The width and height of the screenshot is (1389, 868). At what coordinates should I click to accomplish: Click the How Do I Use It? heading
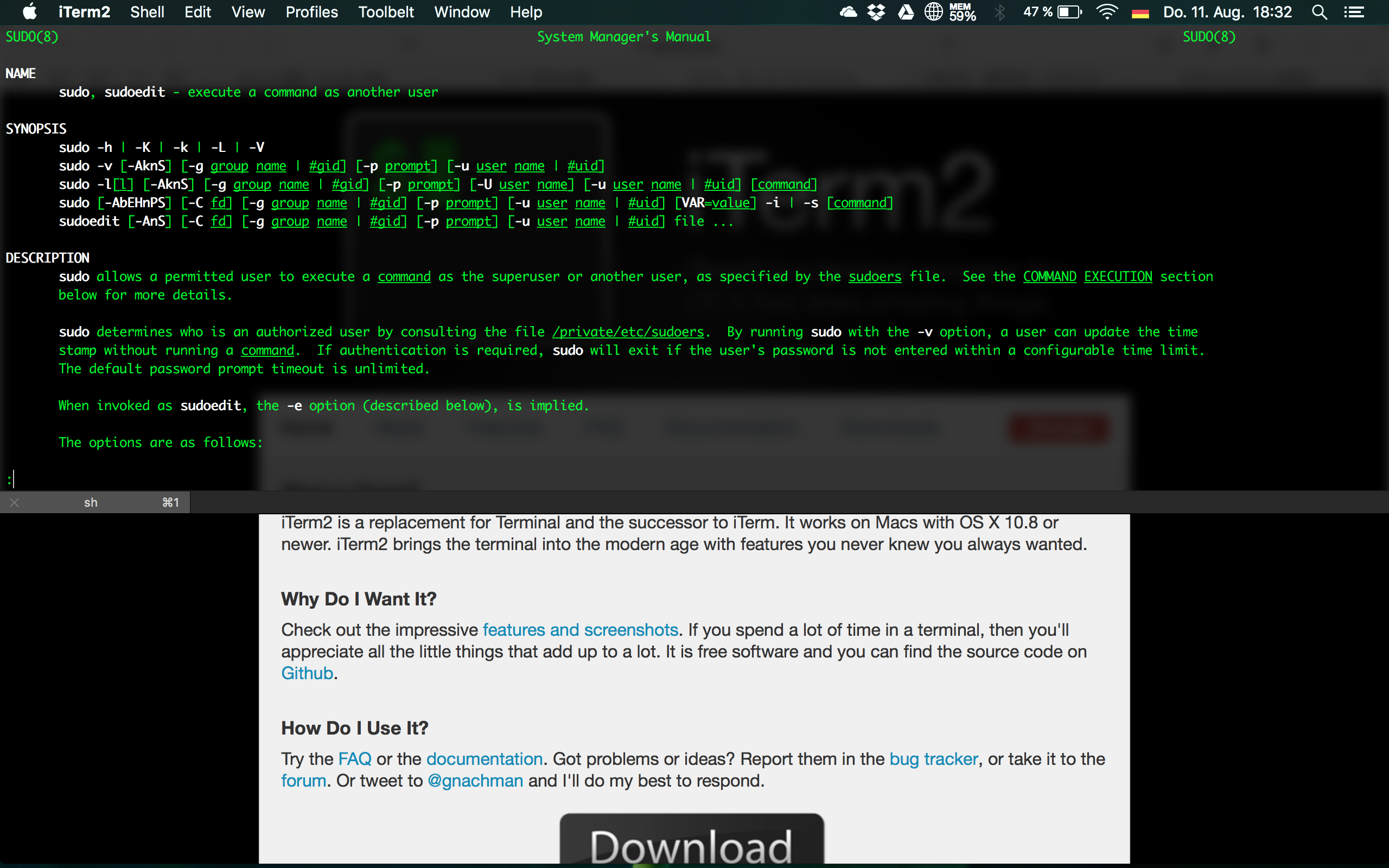click(x=355, y=728)
